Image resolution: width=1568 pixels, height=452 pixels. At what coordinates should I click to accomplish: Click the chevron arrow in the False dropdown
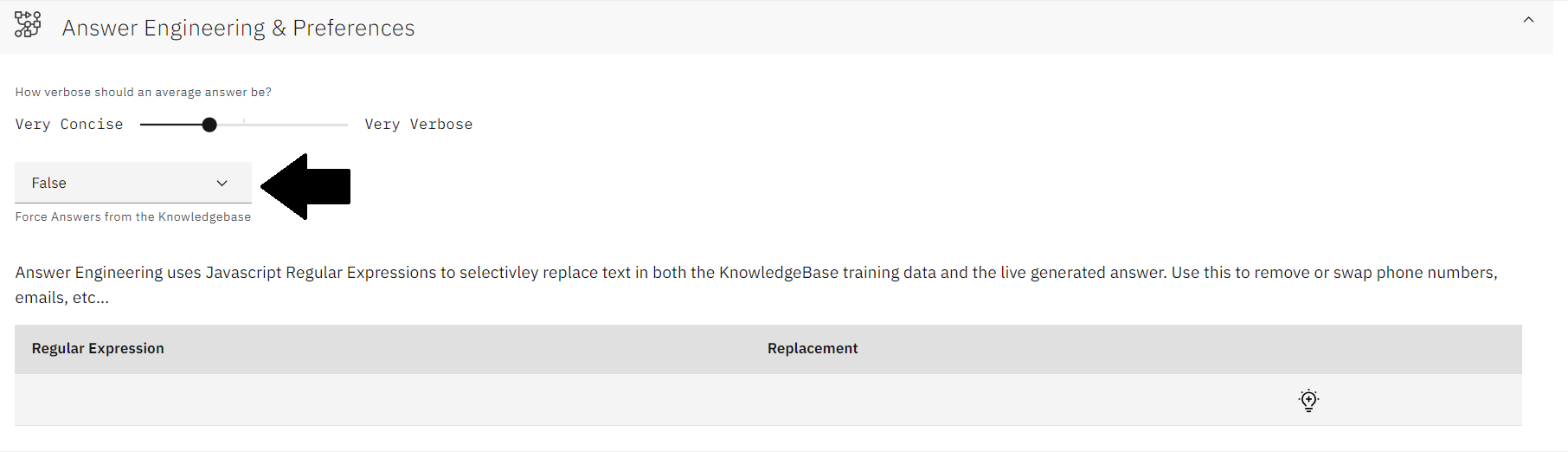point(222,183)
